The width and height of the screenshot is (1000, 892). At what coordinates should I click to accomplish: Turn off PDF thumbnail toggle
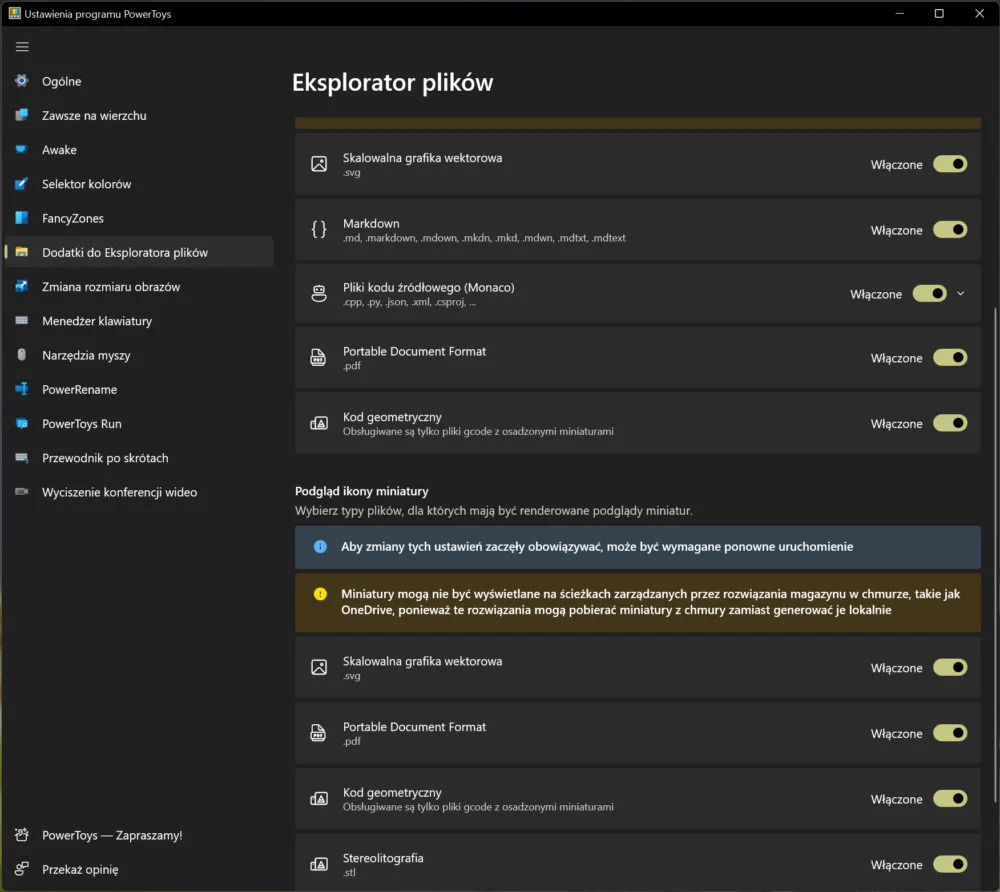(x=950, y=733)
